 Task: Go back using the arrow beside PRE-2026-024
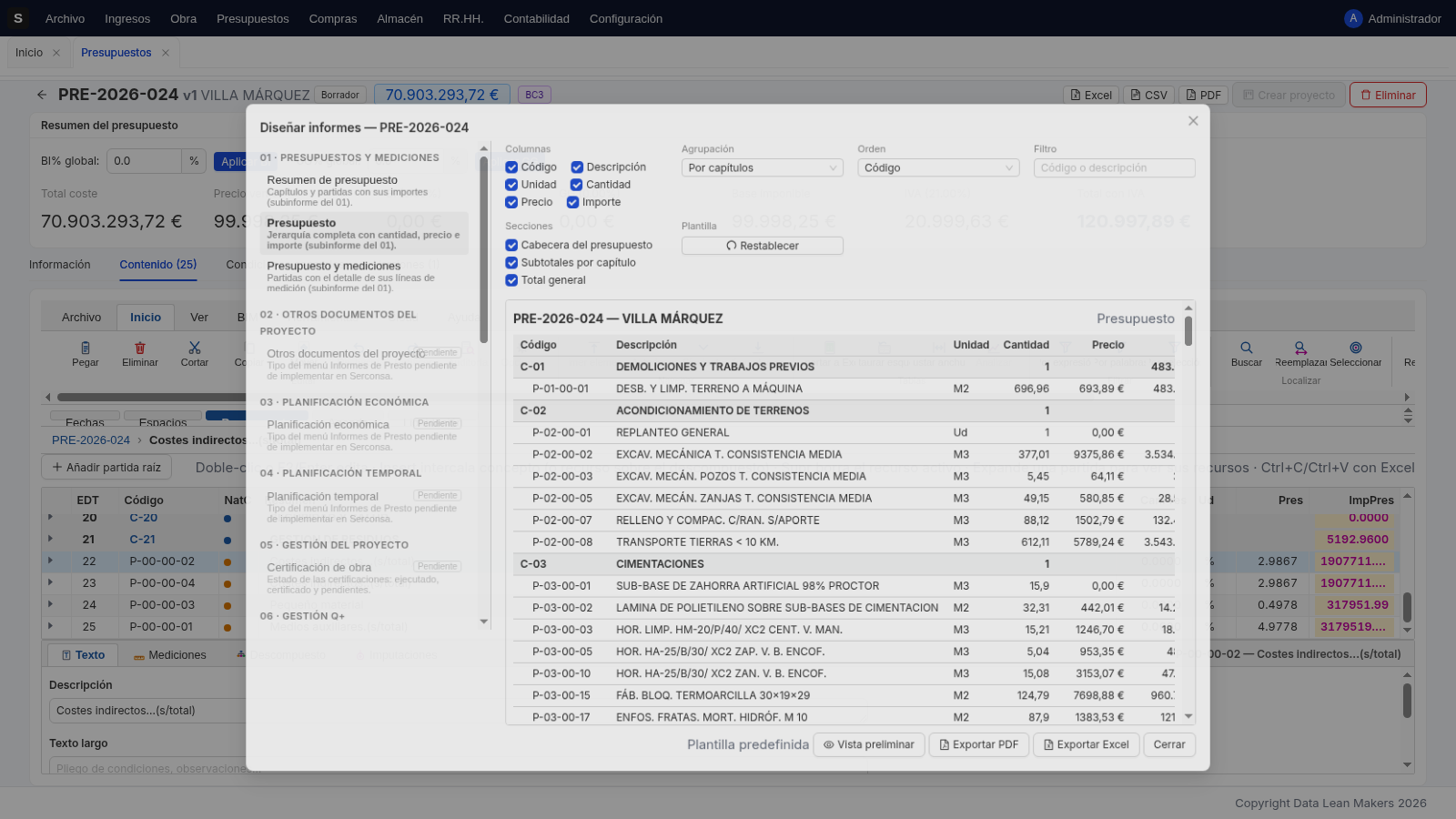42,95
